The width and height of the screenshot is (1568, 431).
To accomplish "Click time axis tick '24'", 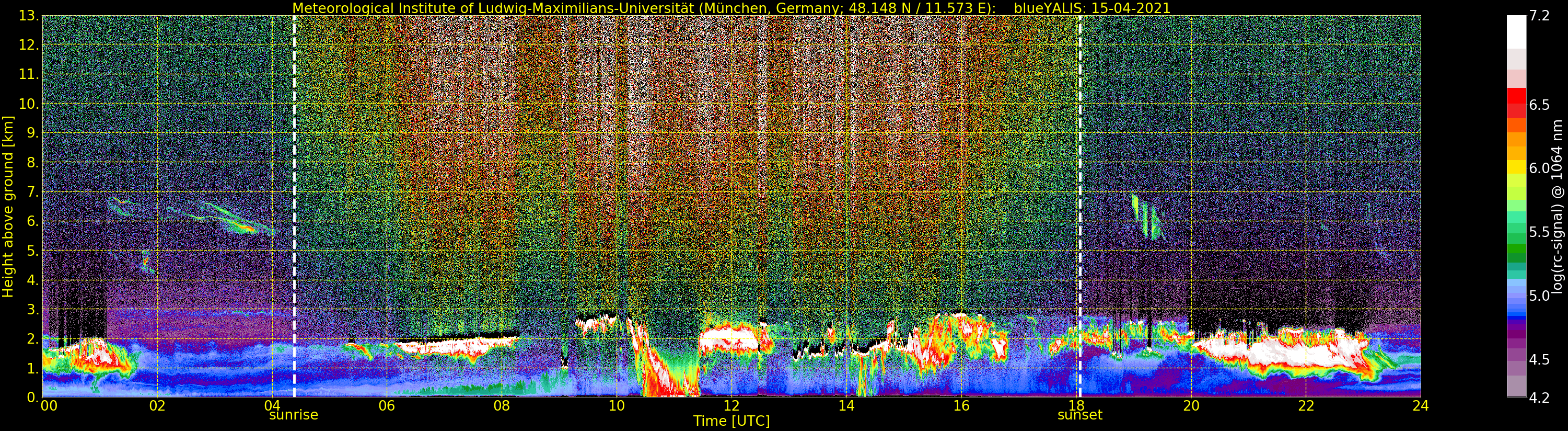I will coord(1421,405).
